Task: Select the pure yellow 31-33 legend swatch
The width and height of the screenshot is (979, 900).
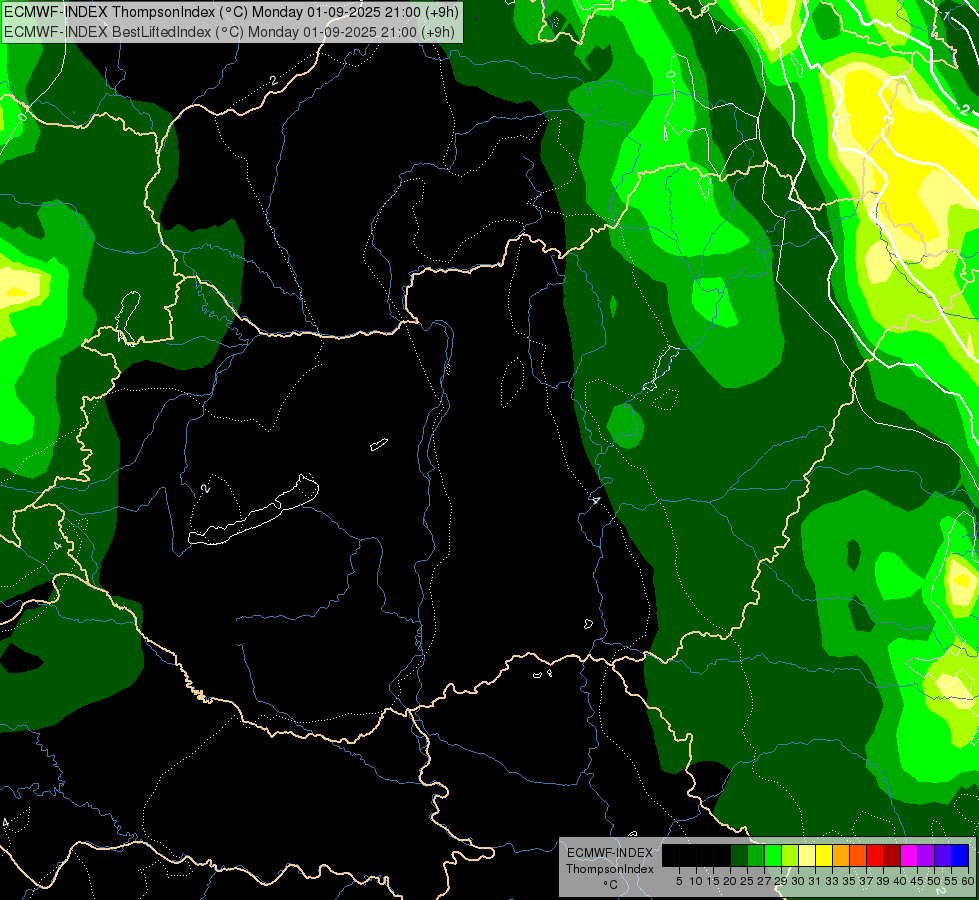Action: click(824, 855)
